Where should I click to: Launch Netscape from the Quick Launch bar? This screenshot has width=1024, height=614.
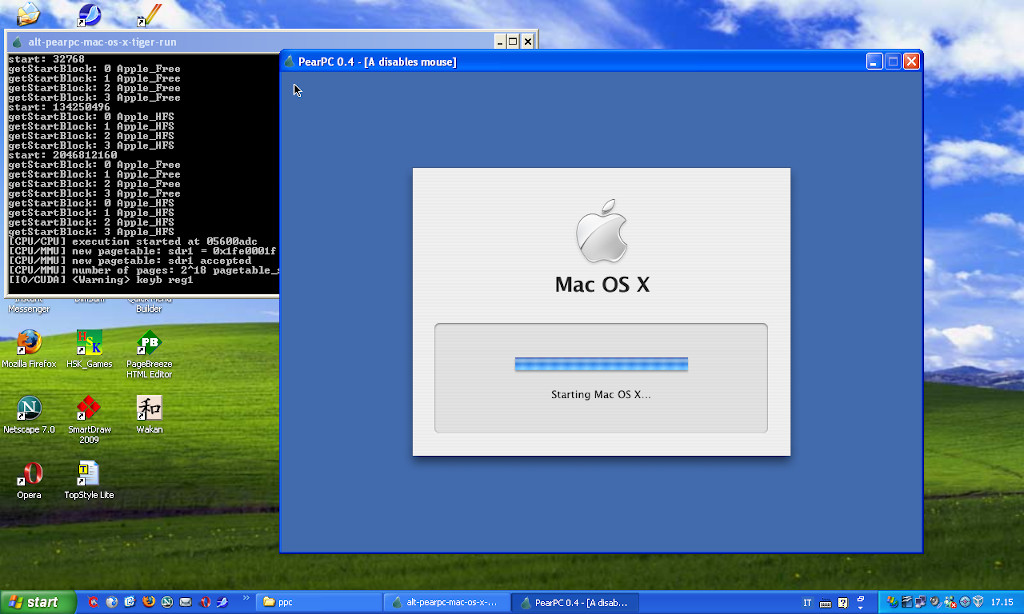coord(167,602)
